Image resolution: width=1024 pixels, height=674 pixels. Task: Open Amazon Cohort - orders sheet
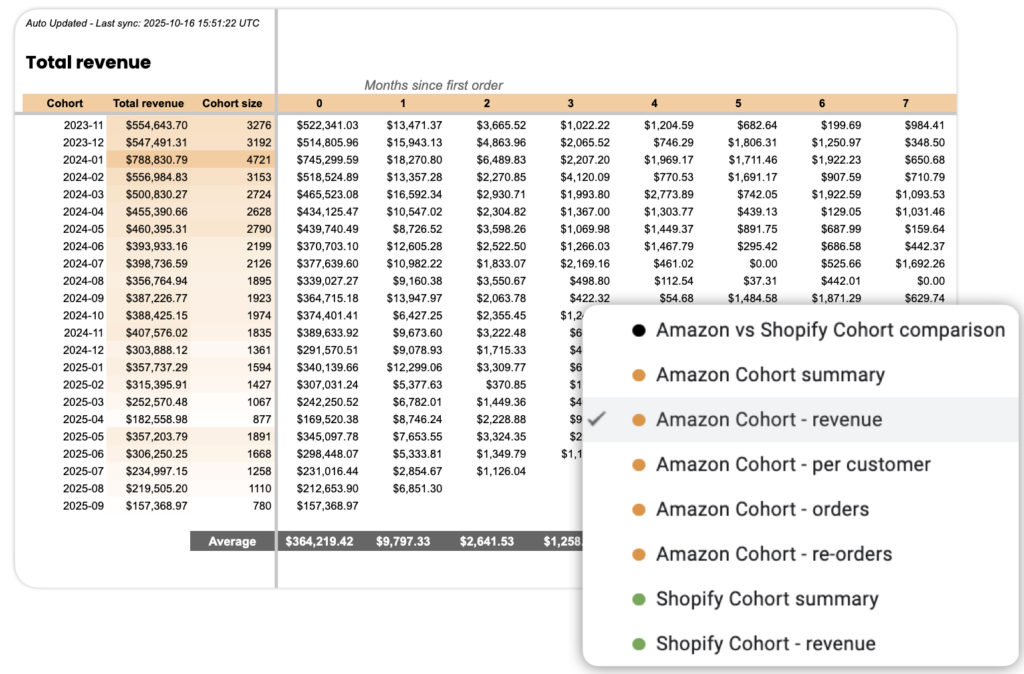762,510
